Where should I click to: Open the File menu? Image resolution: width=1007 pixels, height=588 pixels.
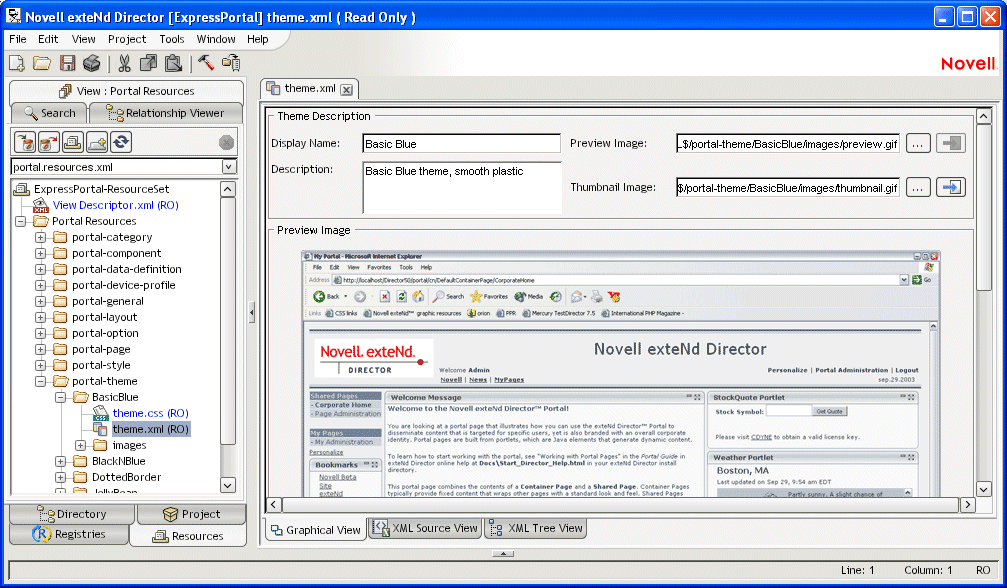click(17, 39)
